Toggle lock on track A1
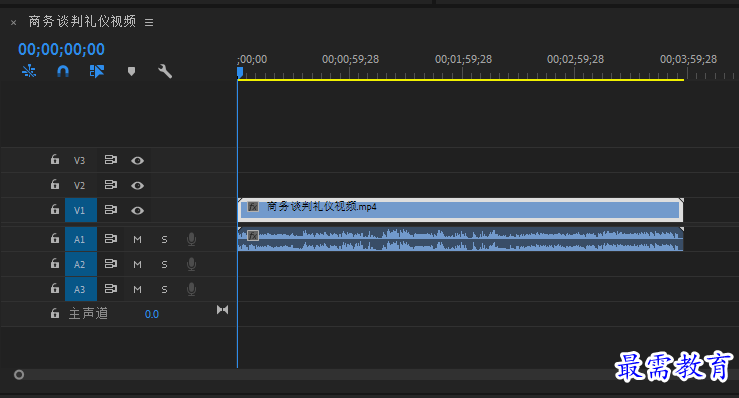Viewport: 739px width, 398px height. (55, 239)
